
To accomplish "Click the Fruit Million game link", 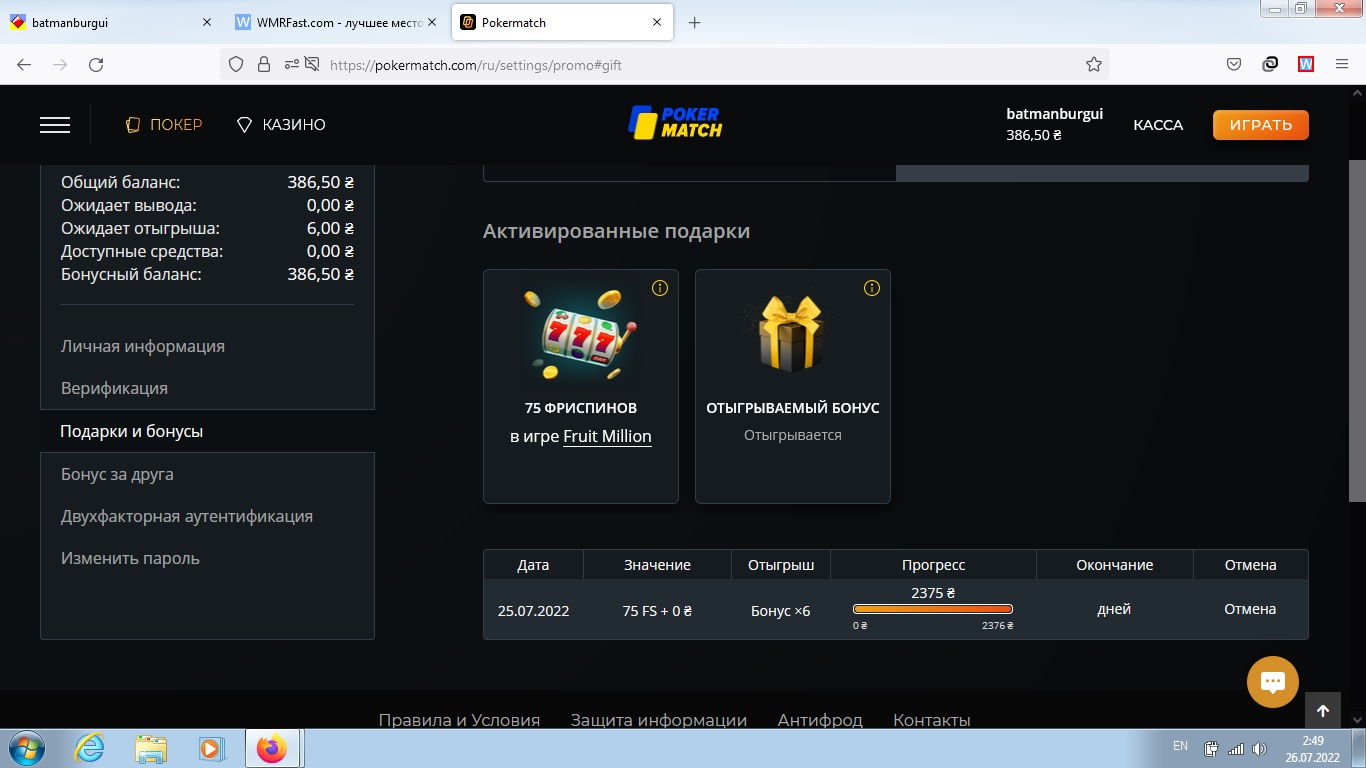I will [607, 436].
